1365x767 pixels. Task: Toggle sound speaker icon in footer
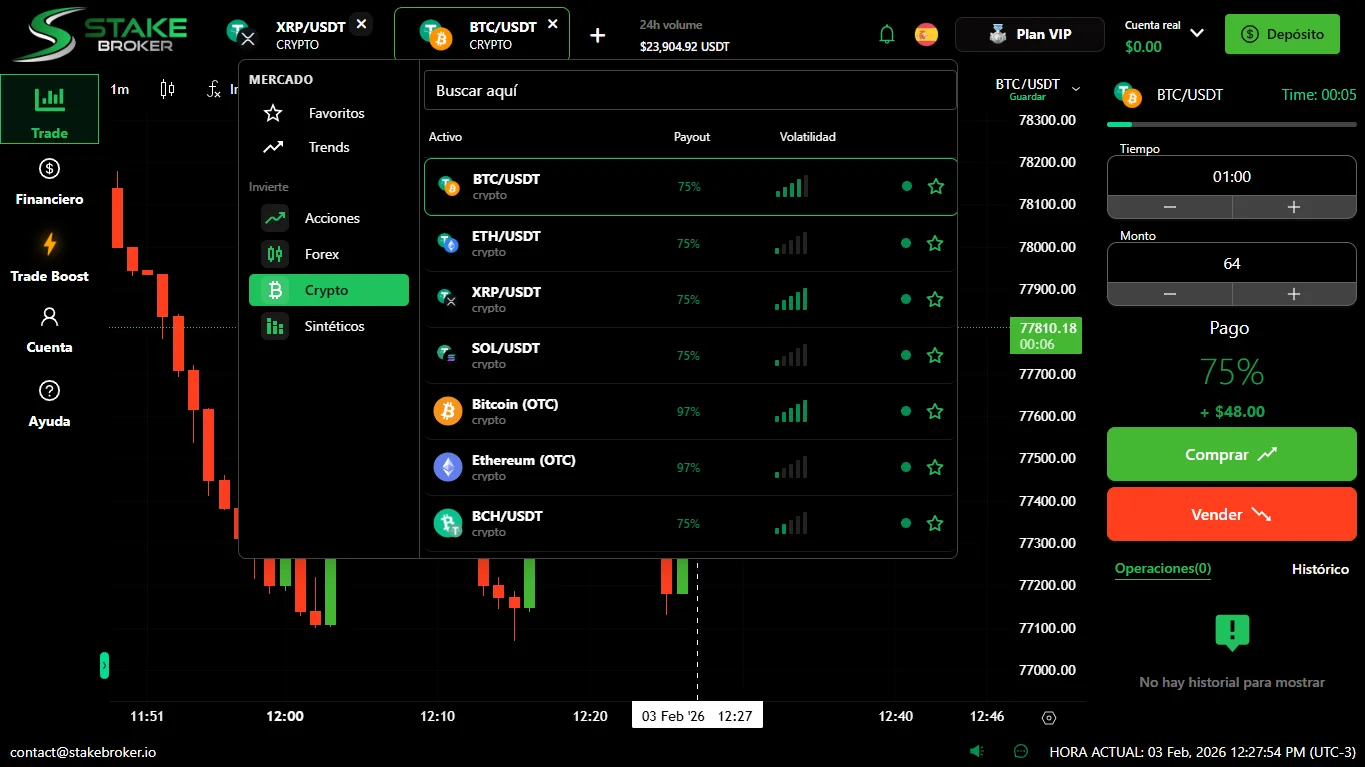pos(977,751)
